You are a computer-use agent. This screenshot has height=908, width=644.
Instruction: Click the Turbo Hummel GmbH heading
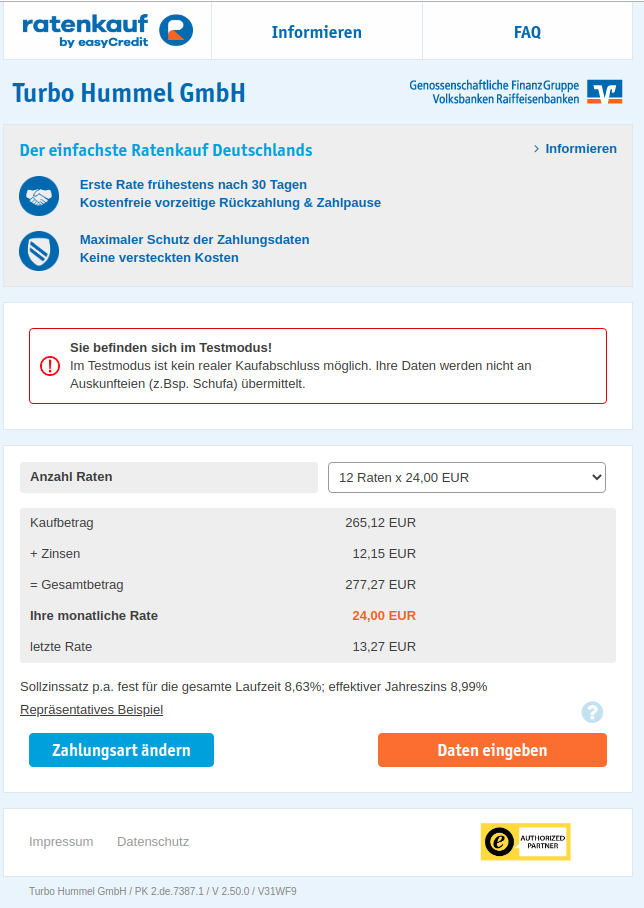click(128, 93)
